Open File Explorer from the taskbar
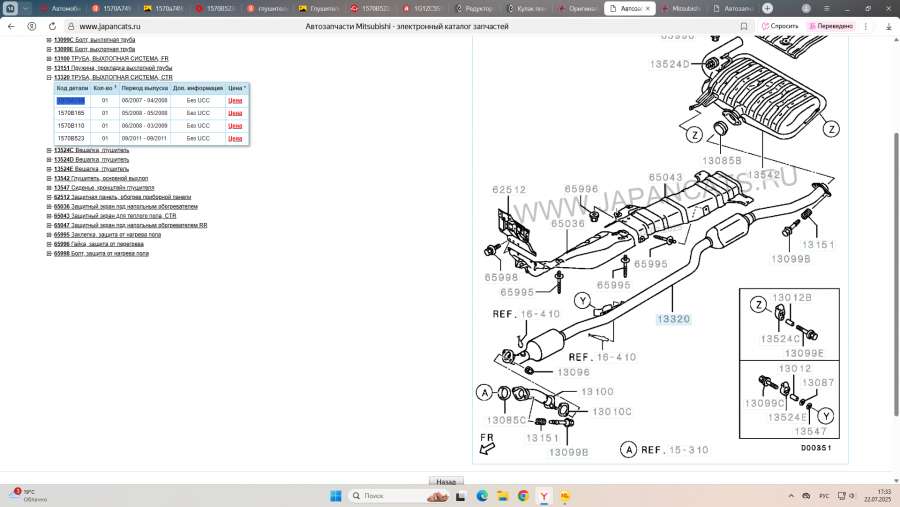This screenshot has width=900, height=507. (502, 496)
